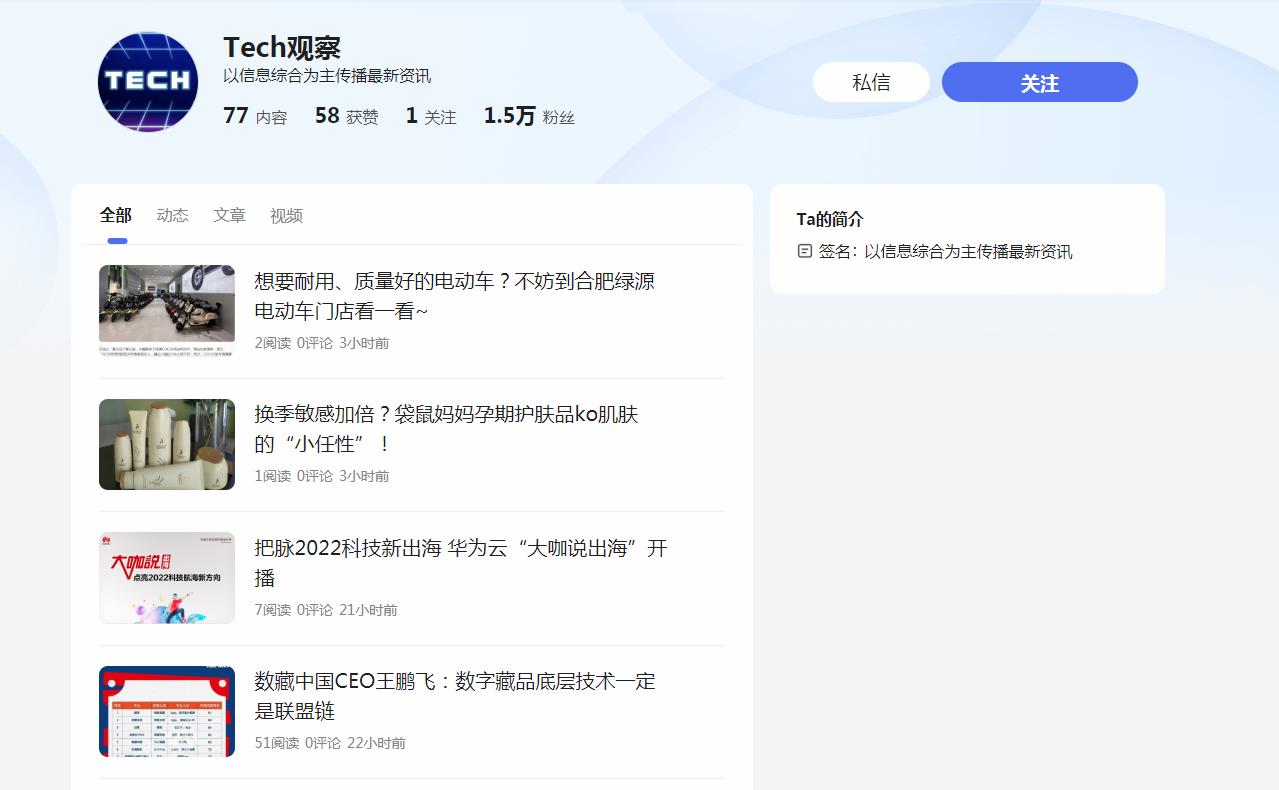Screen dimensions: 1279x790
Task: Follow the account with 关注 button
Action: click(x=1040, y=82)
